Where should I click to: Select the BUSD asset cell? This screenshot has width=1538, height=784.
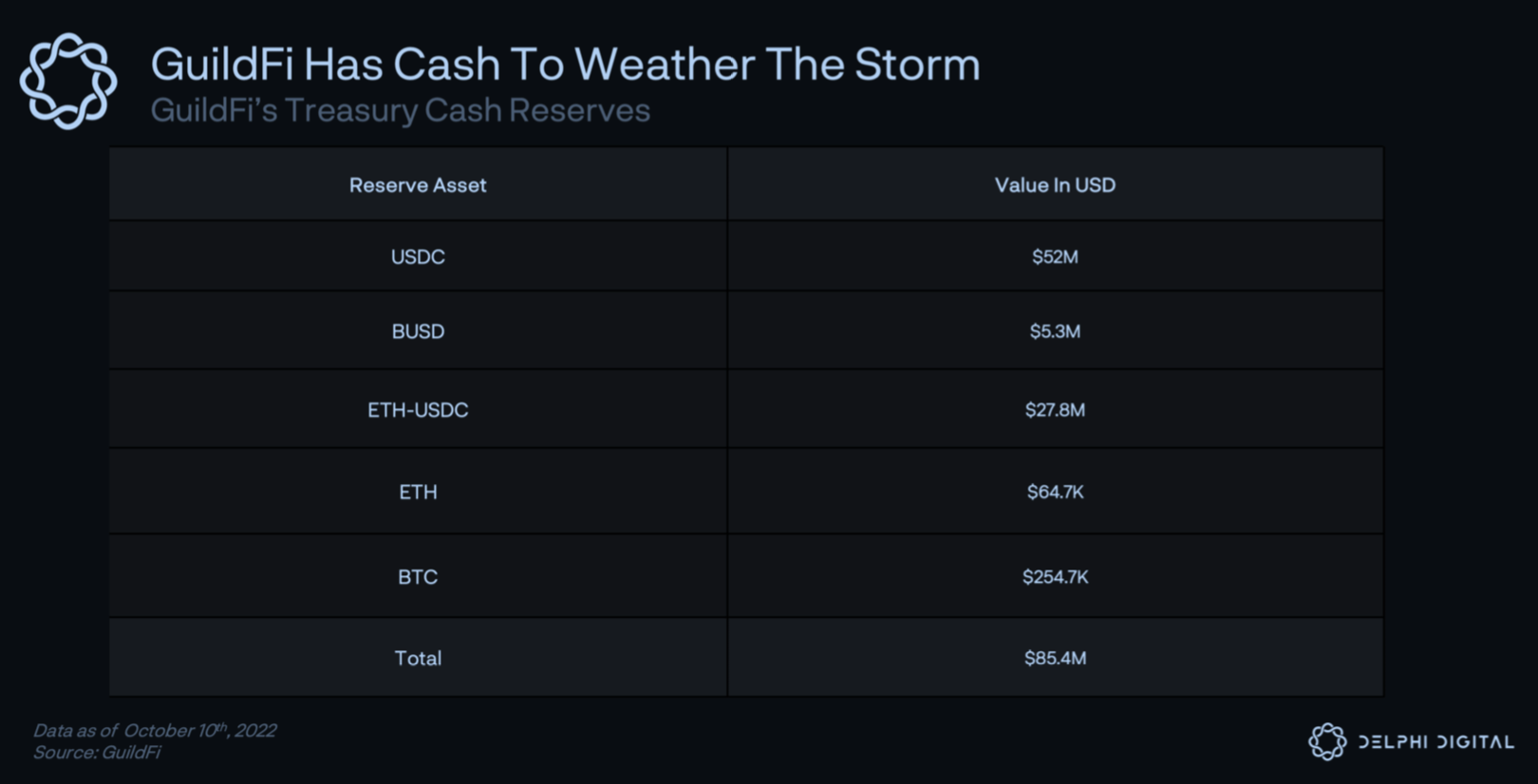pos(418,331)
